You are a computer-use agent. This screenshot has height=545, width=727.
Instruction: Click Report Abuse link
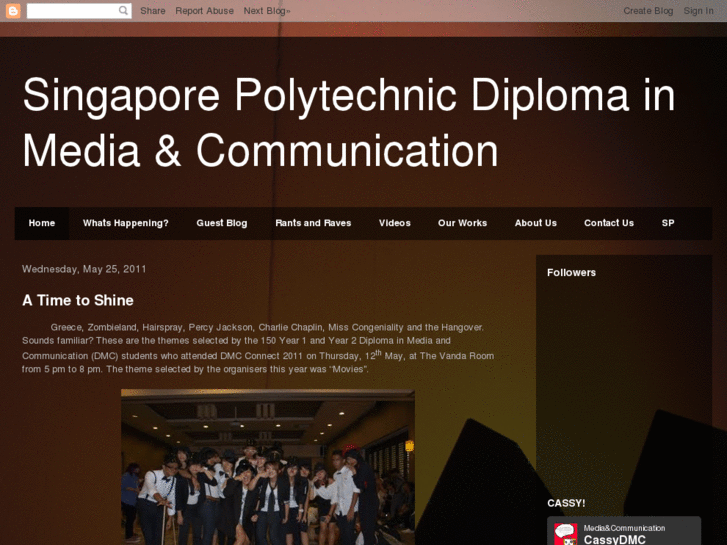coord(204,11)
